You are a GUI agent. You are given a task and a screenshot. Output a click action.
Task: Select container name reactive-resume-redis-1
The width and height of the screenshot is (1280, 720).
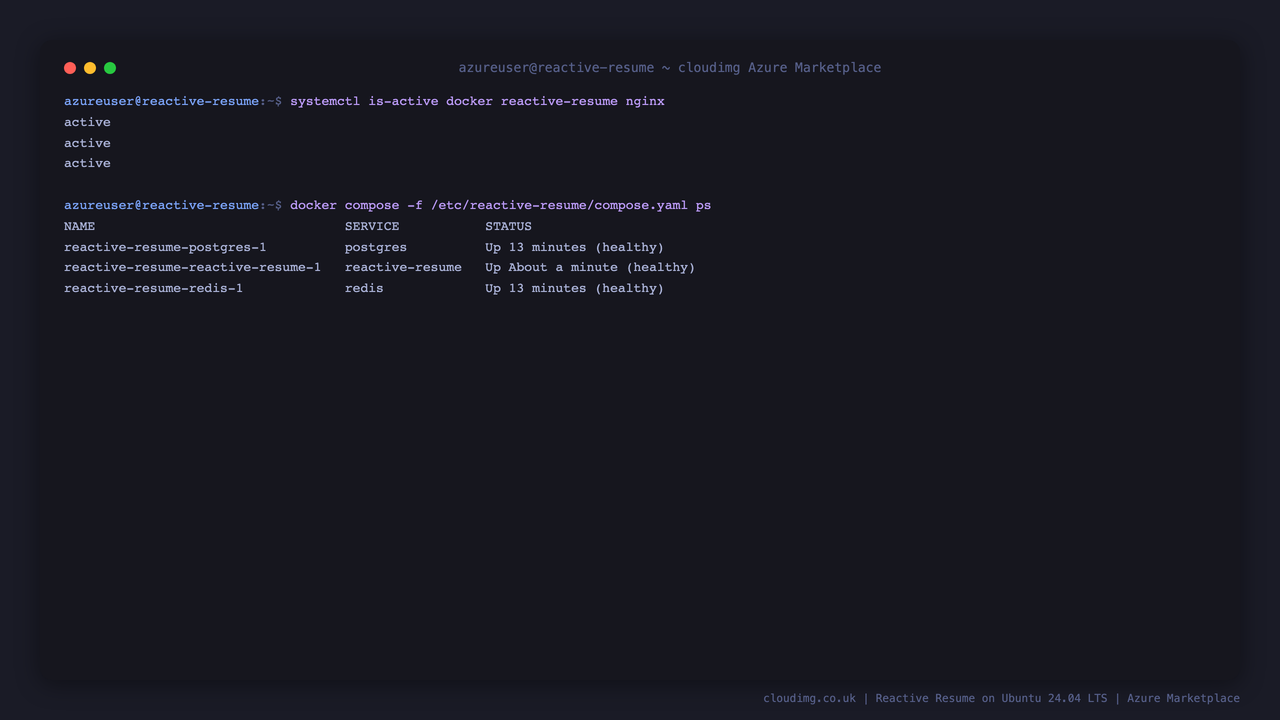tap(153, 288)
